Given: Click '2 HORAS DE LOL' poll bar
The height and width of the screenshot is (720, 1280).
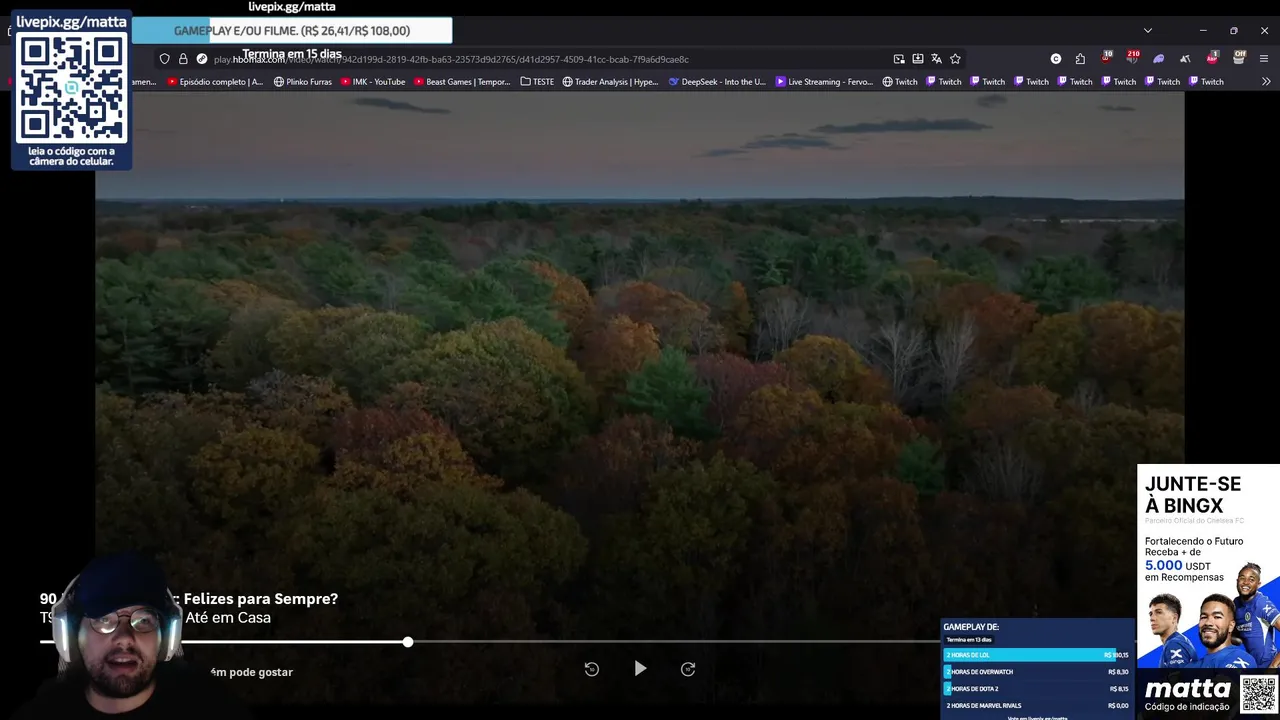Looking at the screenshot, I should tap(1037, 655).
